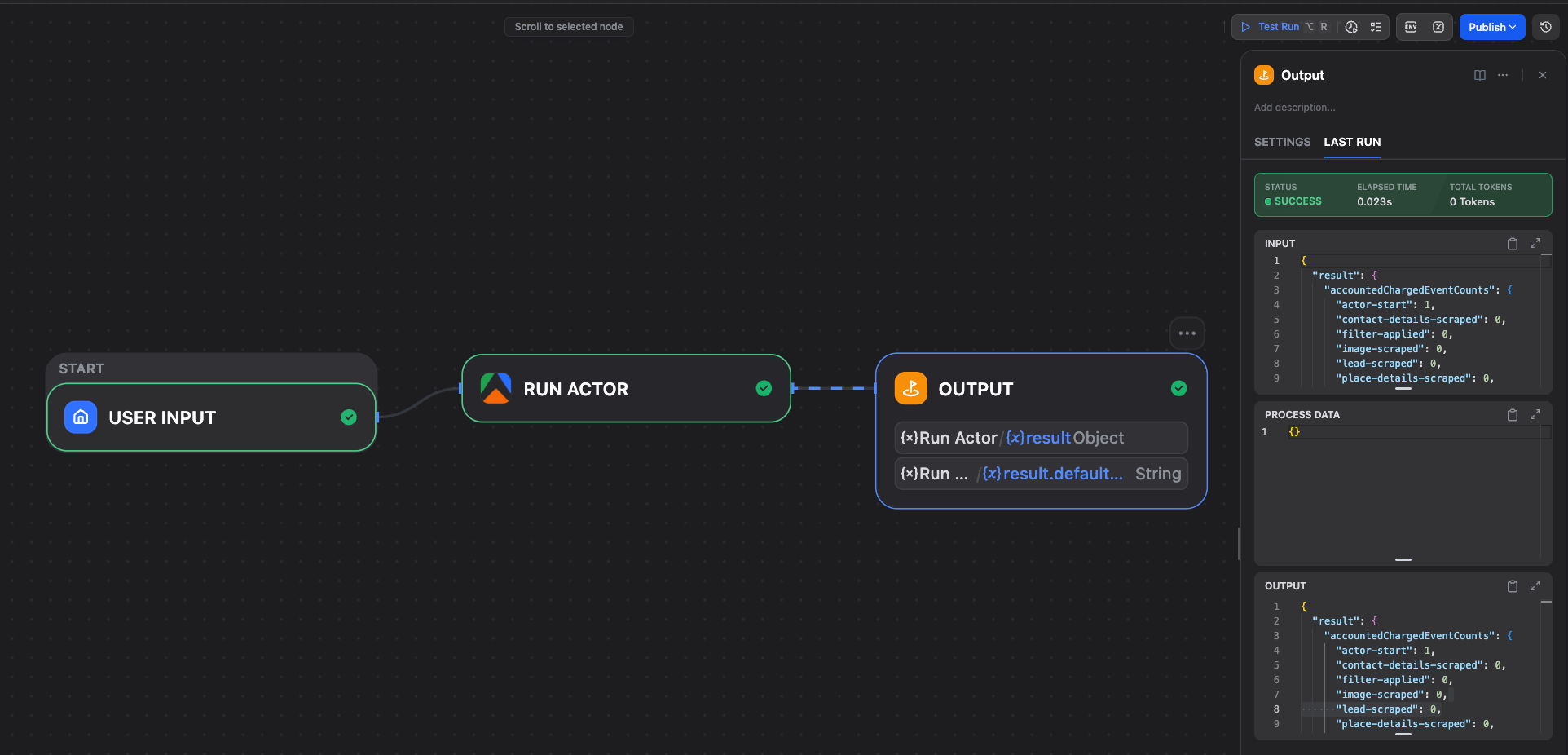Copy the INPUT JSON using the clipboard icon
Image resolution: width=1568 pixels, height=755 pixels.
coord(1513,244)
